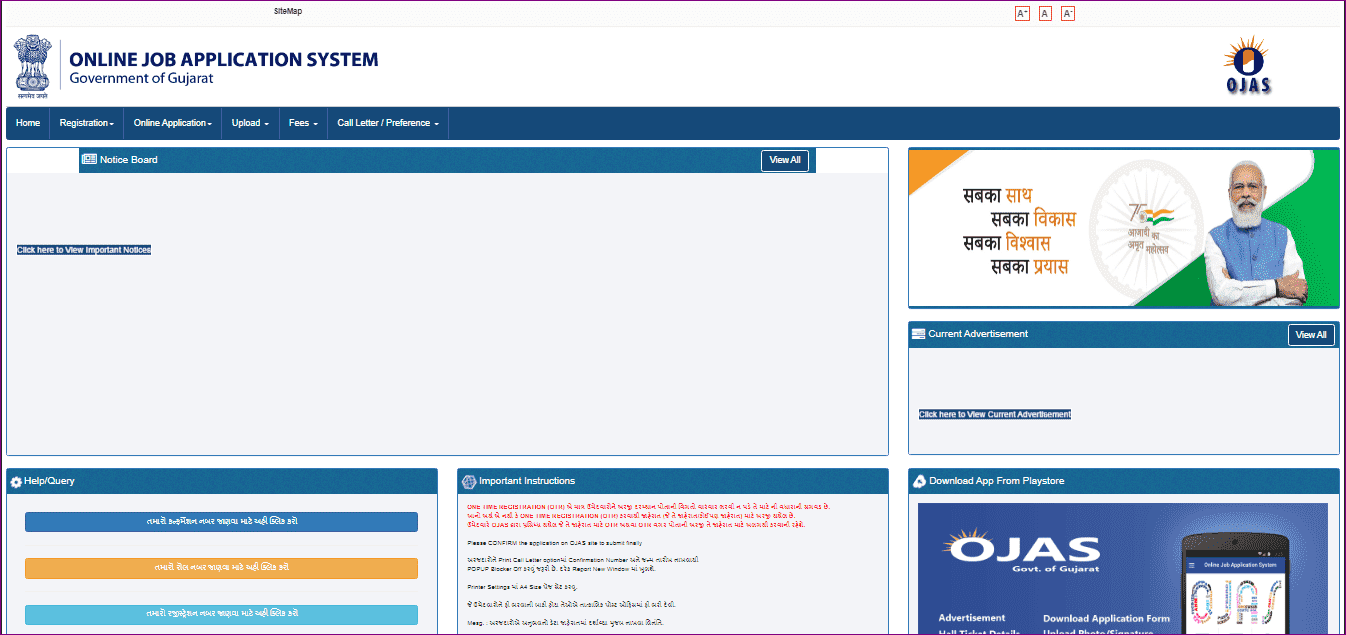Click the Current Advertisement panel icon
This screenshot has height=635, width=1346.
pos(918,334)
